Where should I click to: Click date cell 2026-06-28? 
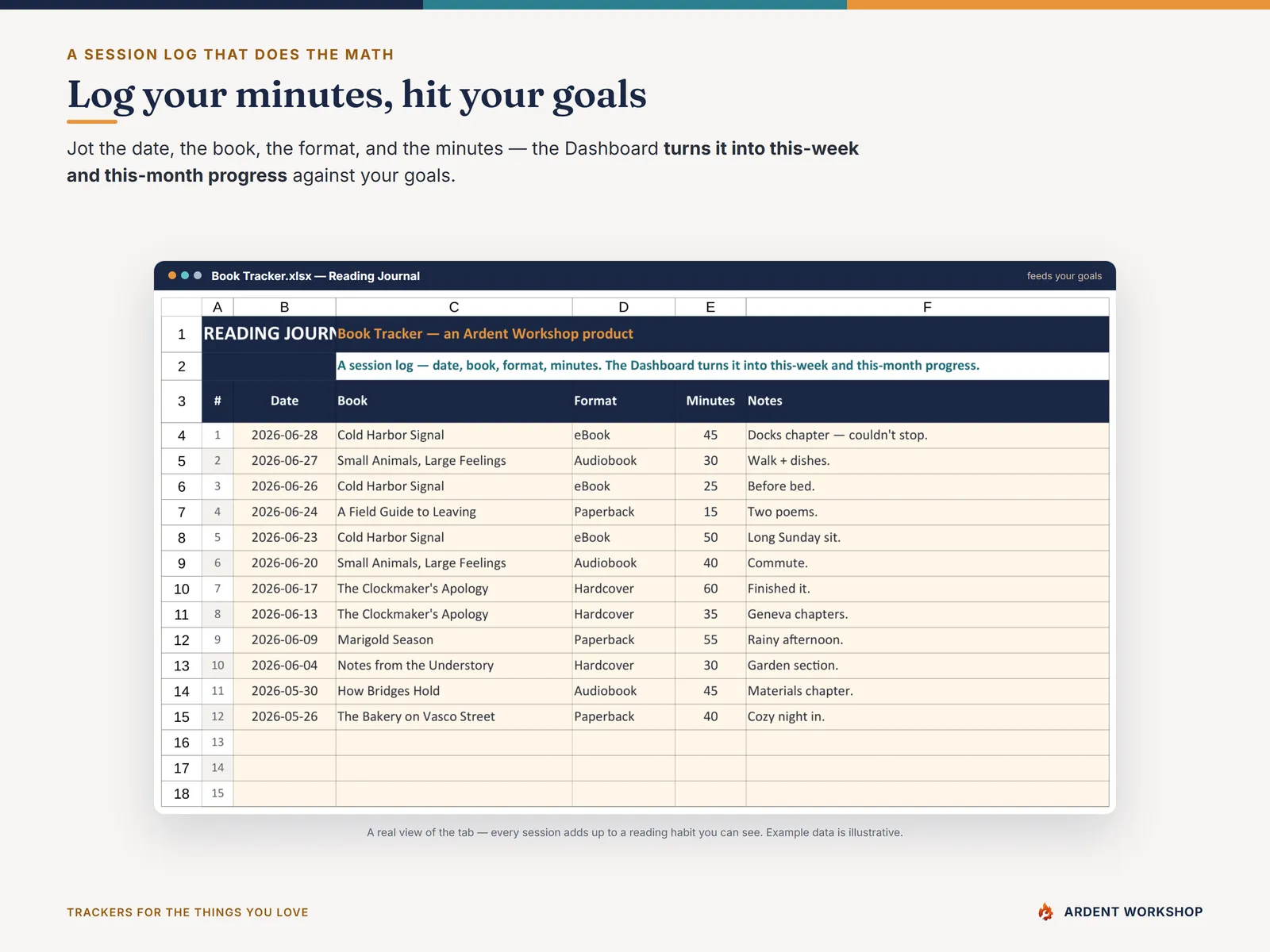284,435
